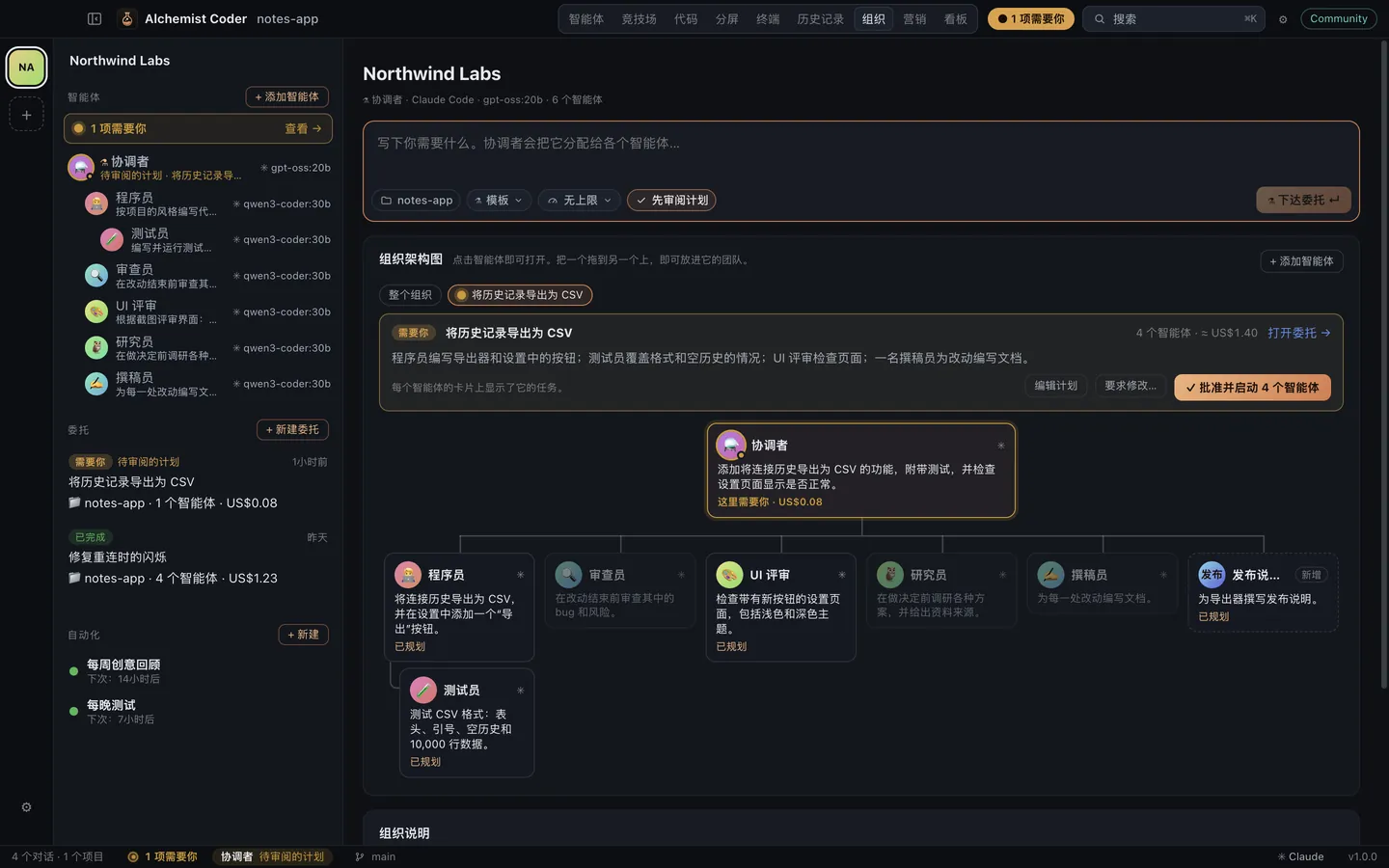Switch to 智能体 tab

tap(586, 19)
